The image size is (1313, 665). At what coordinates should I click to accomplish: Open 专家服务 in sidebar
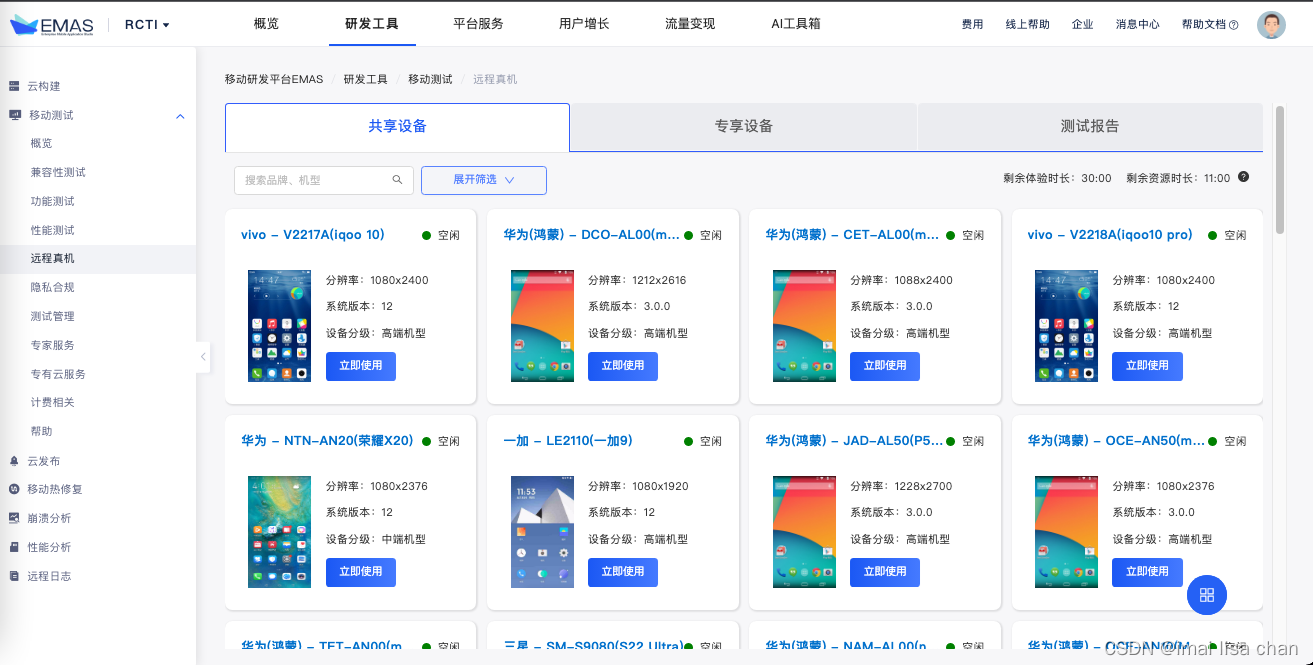pyautogui.click(x=52, y=345)
